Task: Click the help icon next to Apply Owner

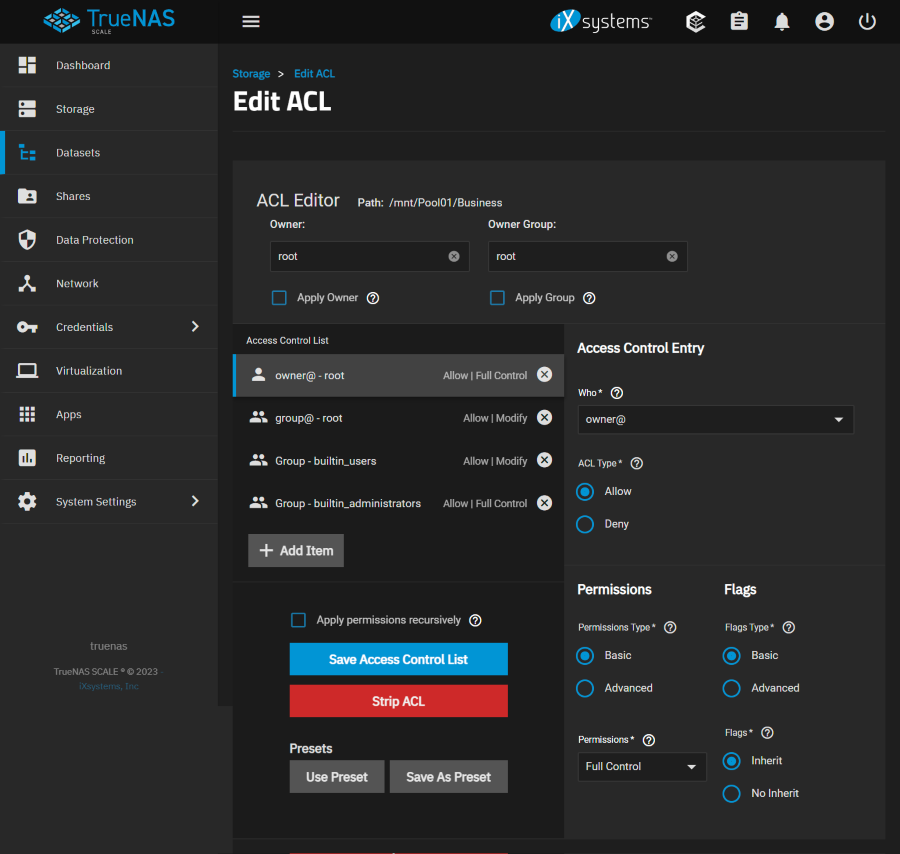Action: point(373,298)
